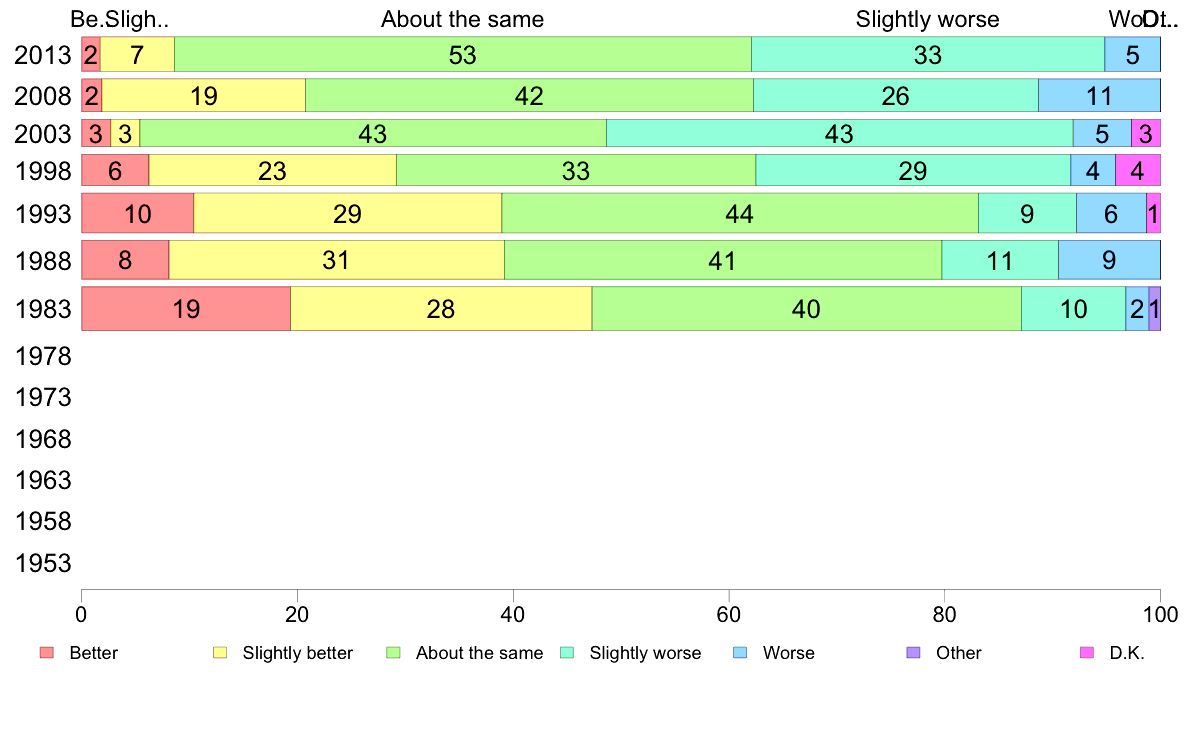
Task: Click the 2013 year axis label
Action: click(43, 56)
